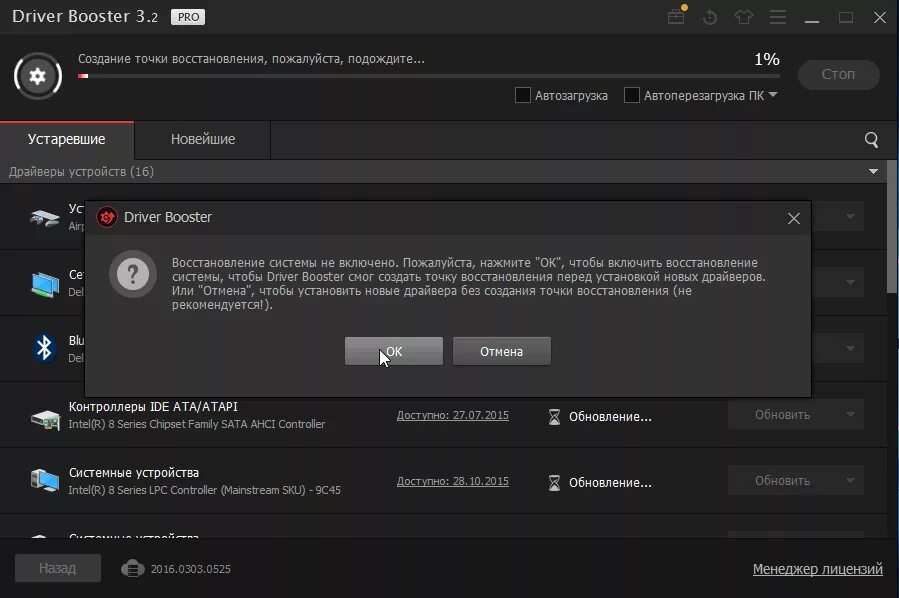Viewport: 899px width, 598px height.
Task: Open the Rescue restore icon in title bar
Action: click(x=710, y=17)
